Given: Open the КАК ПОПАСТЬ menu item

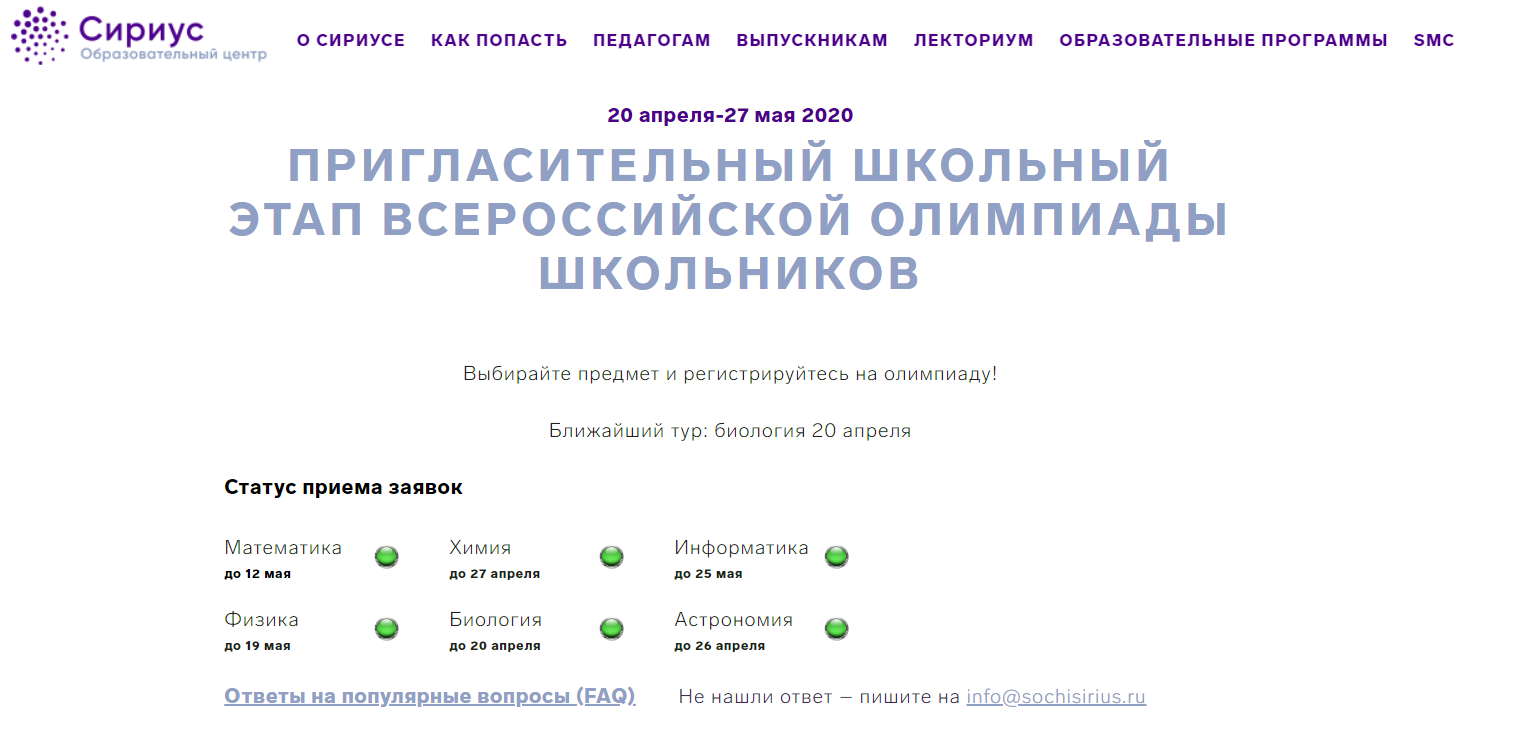Looking at the screenshot, I should tap(499, 41).
